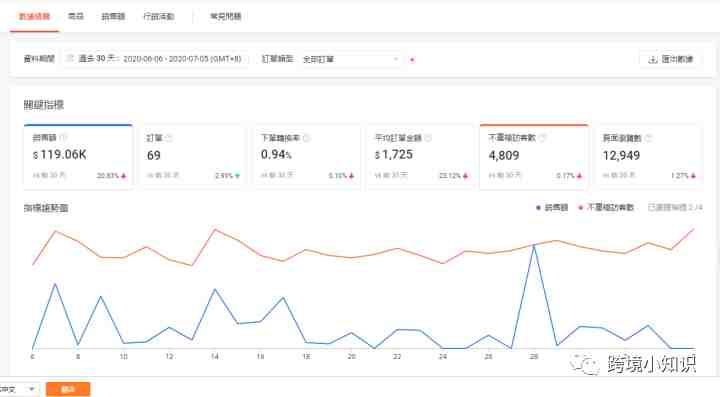Click the 匯出數據 export button
This screenshot has height=397, width=720.
click(670, 59)
